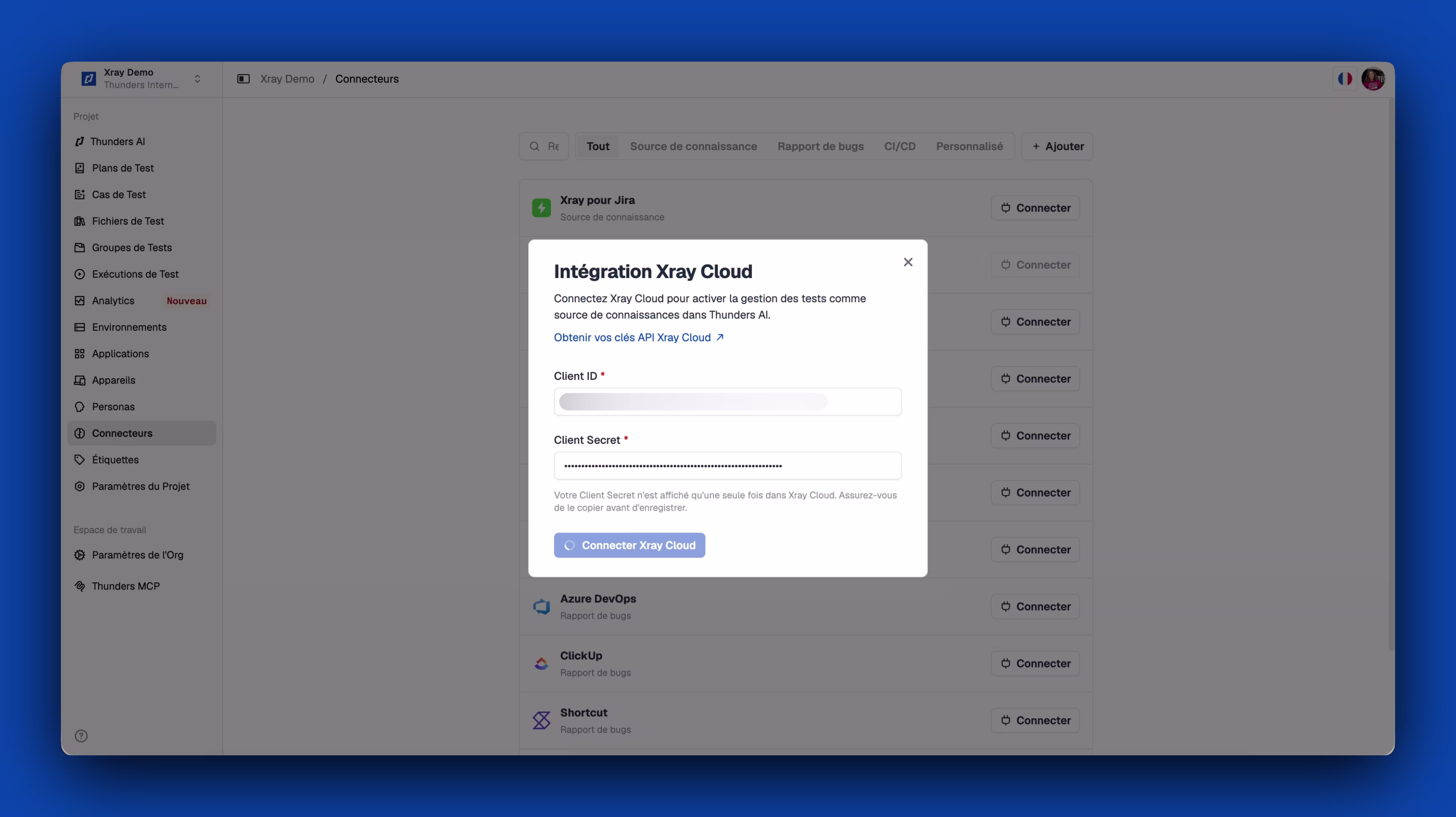Click the Thunders logo in the sidebar header
Screen dimensions: 1456x817
[89, 79]
